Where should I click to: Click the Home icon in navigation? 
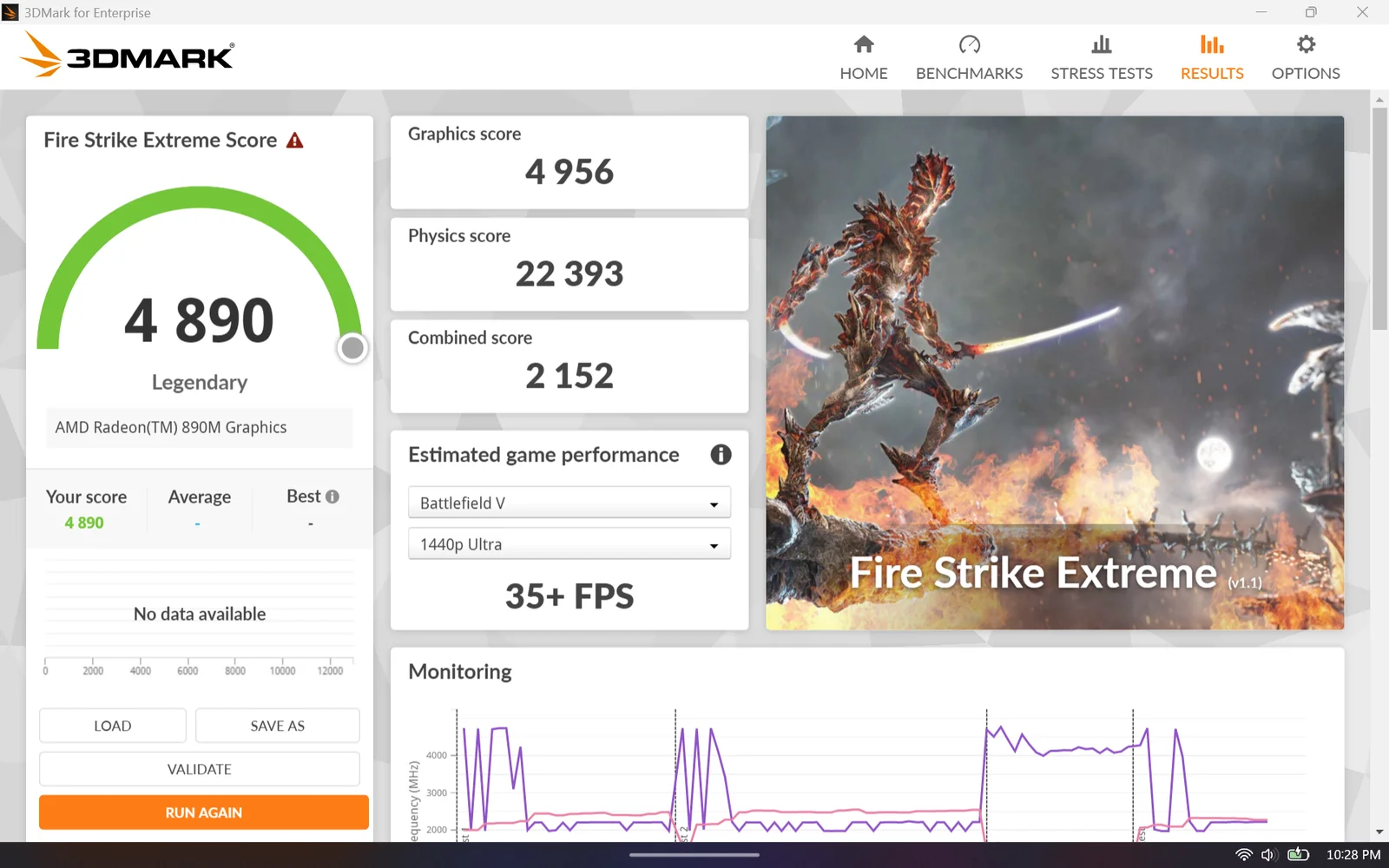tap(863, 44)
